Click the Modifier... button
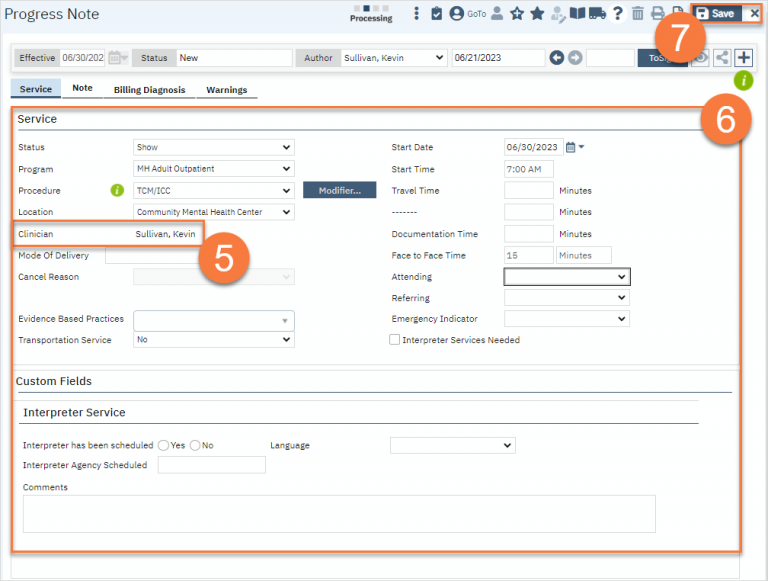768x581 pixels. (x=339, y=190)
